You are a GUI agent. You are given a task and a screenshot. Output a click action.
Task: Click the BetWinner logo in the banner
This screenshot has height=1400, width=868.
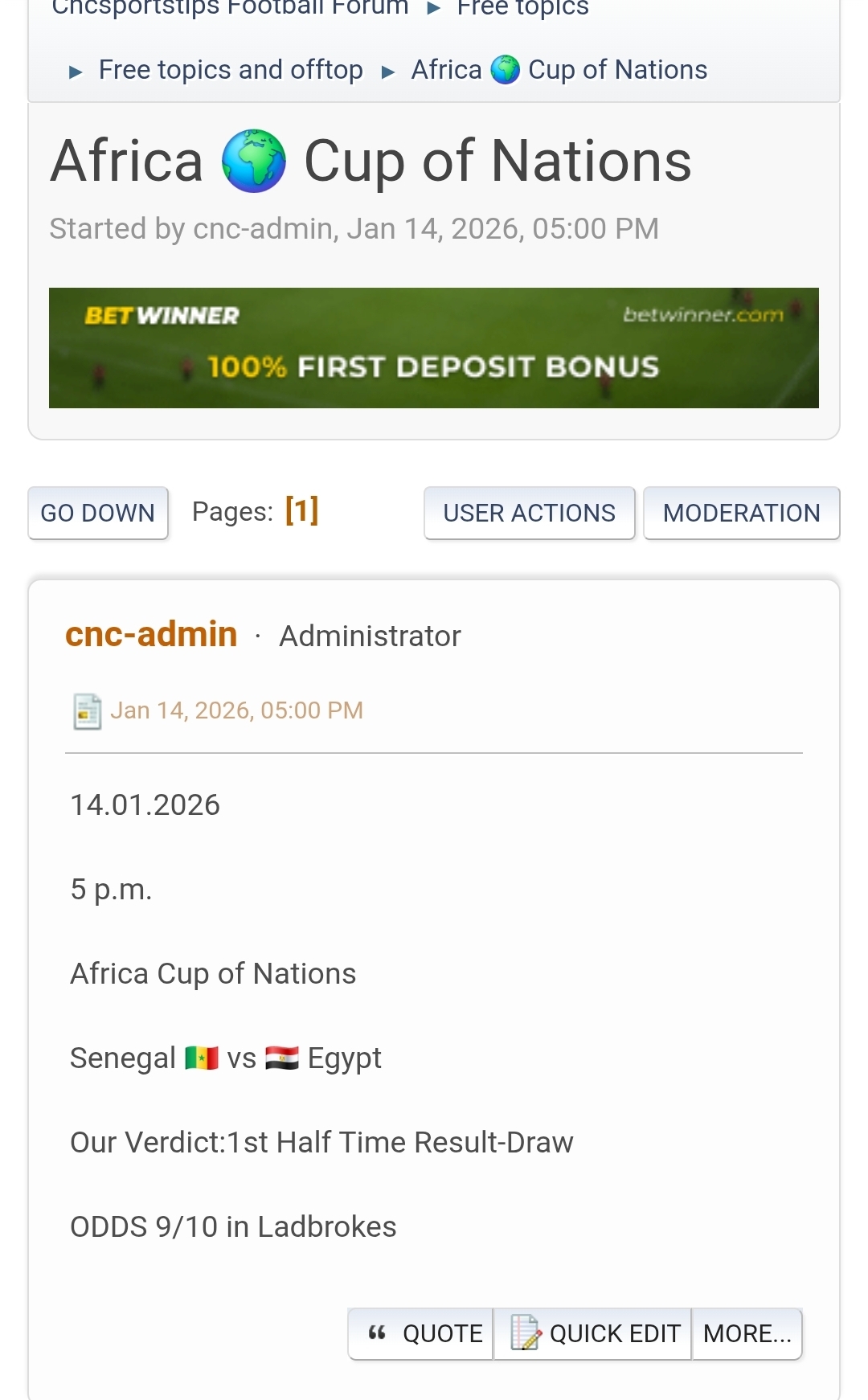[x=162, y=316]
